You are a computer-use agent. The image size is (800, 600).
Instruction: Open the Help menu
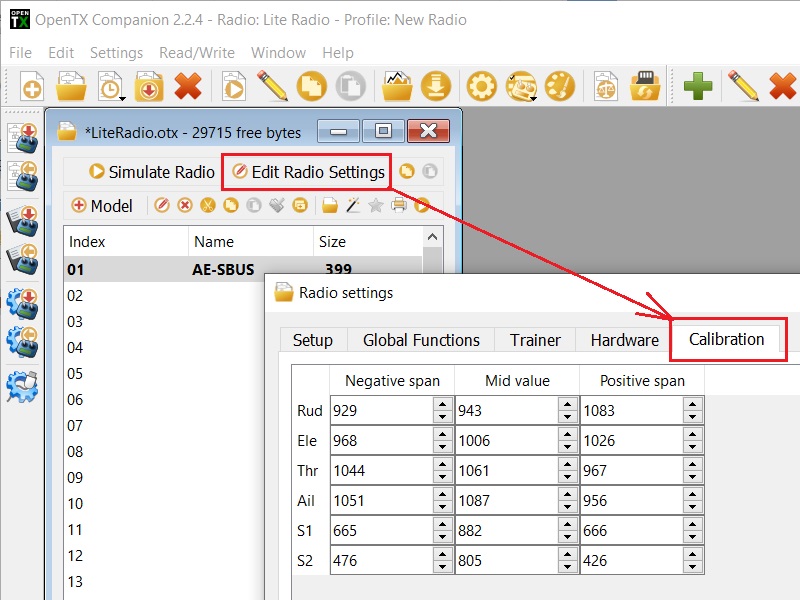pos(338,53)
